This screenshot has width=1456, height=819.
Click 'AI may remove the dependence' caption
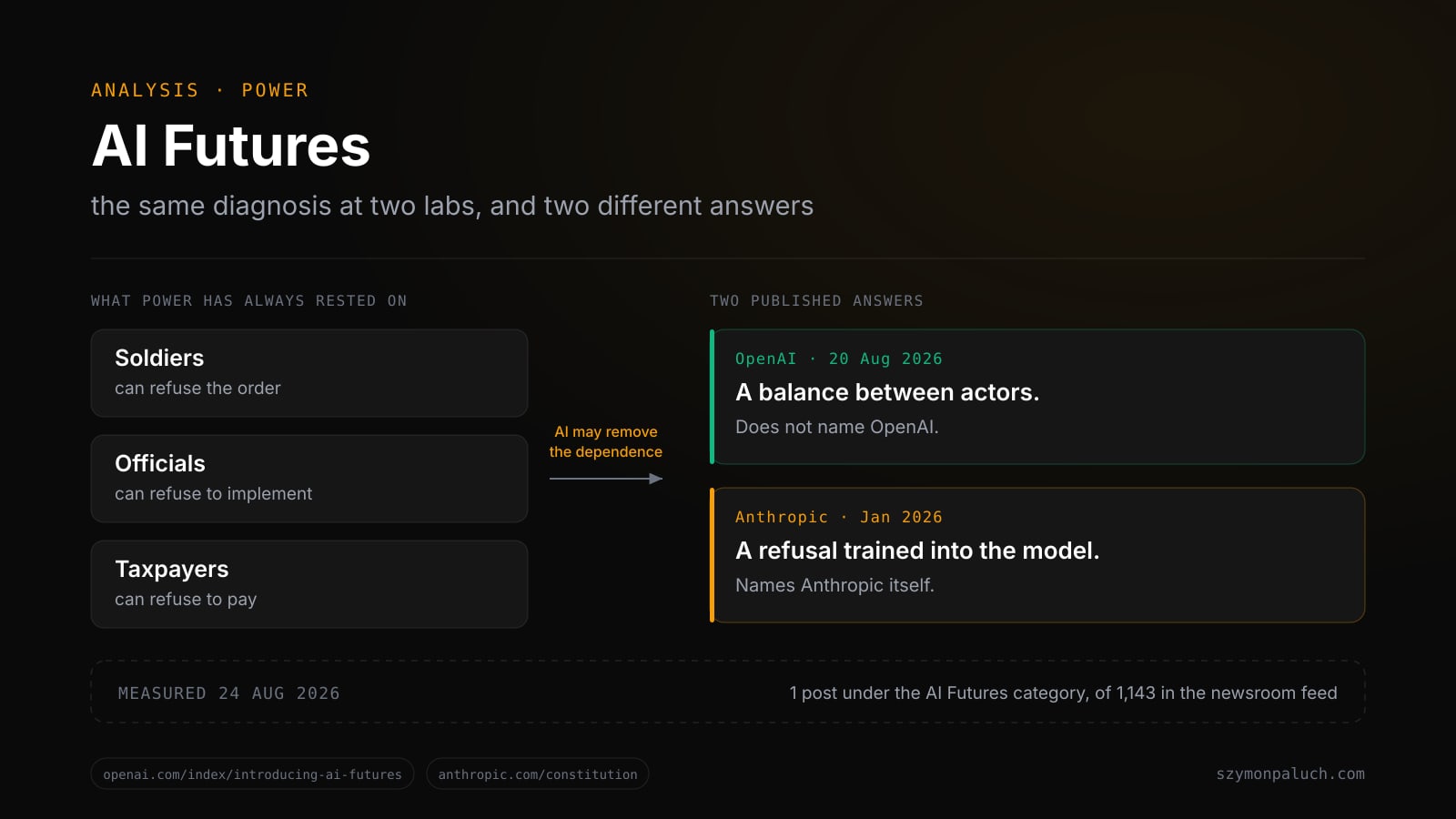[606, 441]
